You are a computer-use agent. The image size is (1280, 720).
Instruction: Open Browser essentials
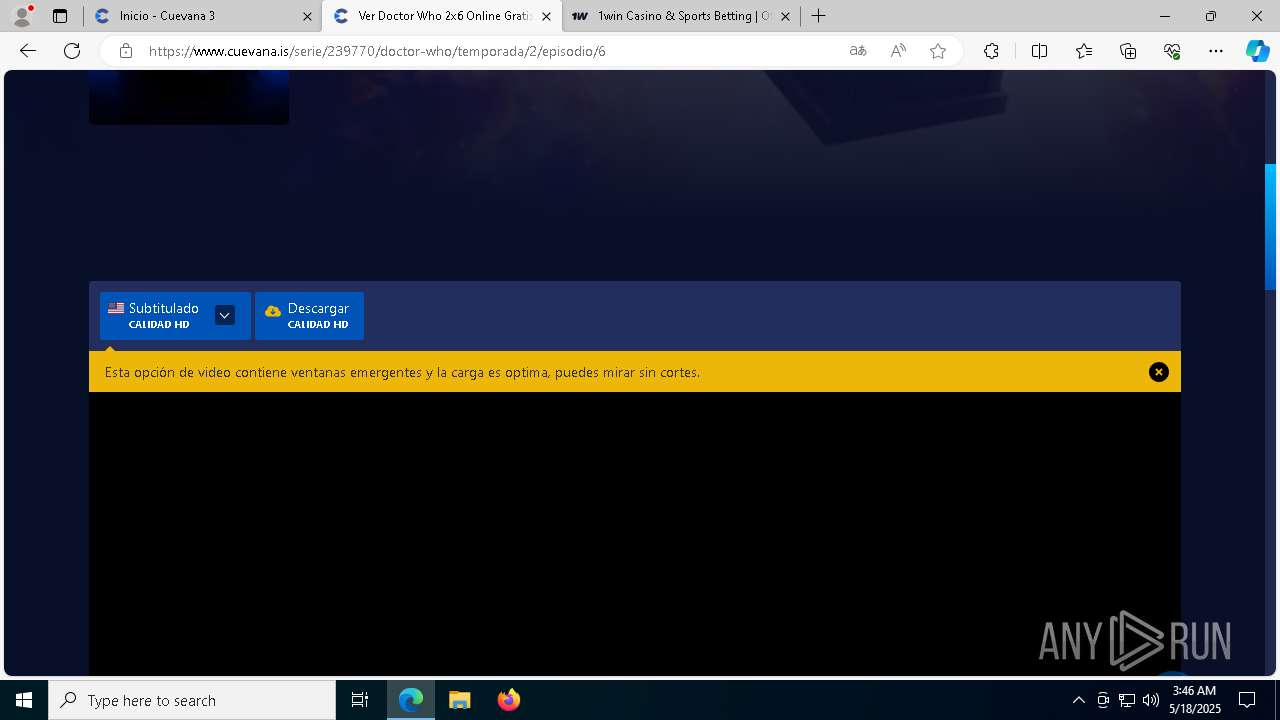pyautogui.click(x=1172, y=51)
